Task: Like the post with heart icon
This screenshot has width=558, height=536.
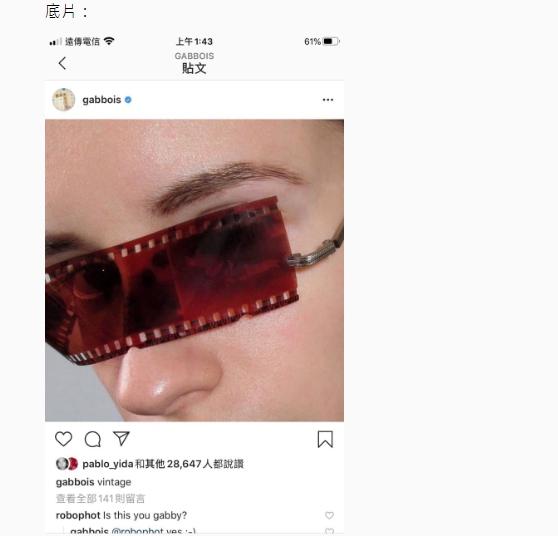Action: pyautogui.click(x=64, y=439)
